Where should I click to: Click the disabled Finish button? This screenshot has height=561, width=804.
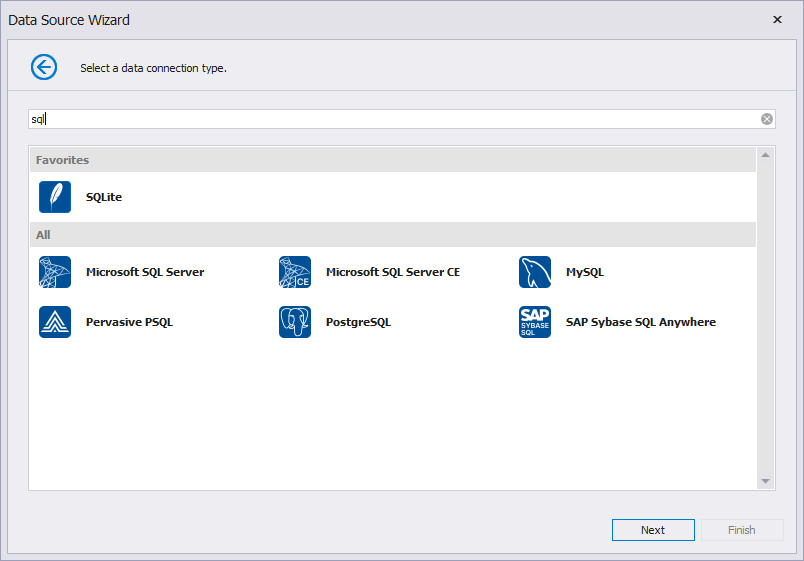pos(742,530)
